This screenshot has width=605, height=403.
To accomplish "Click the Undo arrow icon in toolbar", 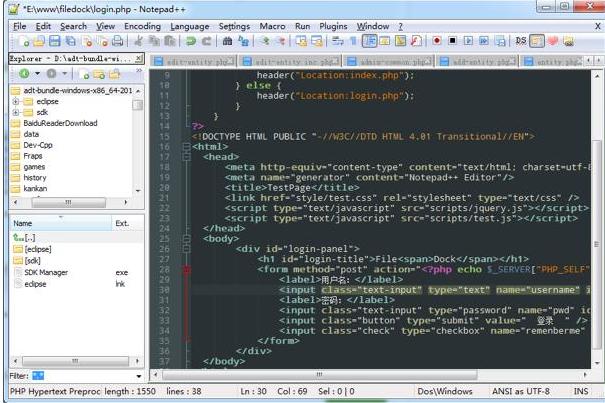I will pos(189,42).
